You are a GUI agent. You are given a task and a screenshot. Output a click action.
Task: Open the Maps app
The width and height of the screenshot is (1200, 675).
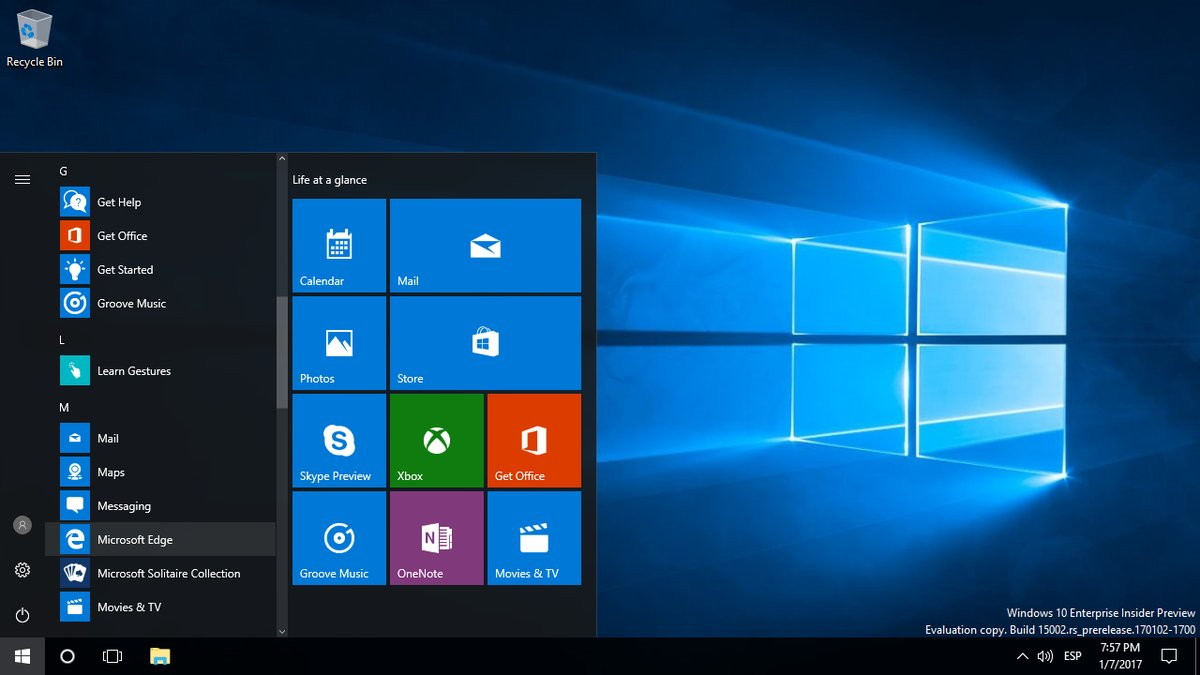click(x=160, y=472)
